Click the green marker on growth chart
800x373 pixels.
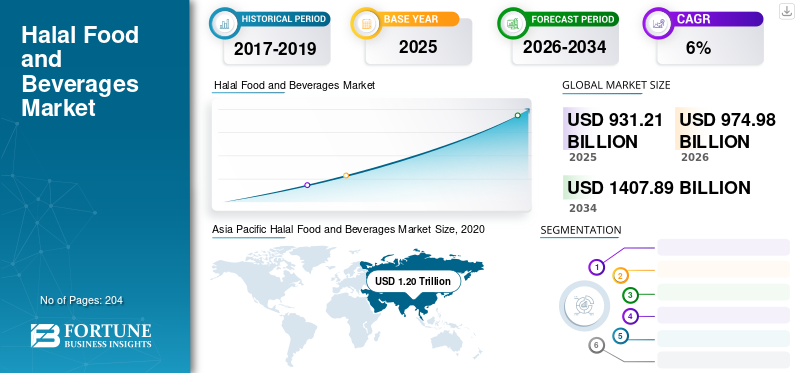517,115
